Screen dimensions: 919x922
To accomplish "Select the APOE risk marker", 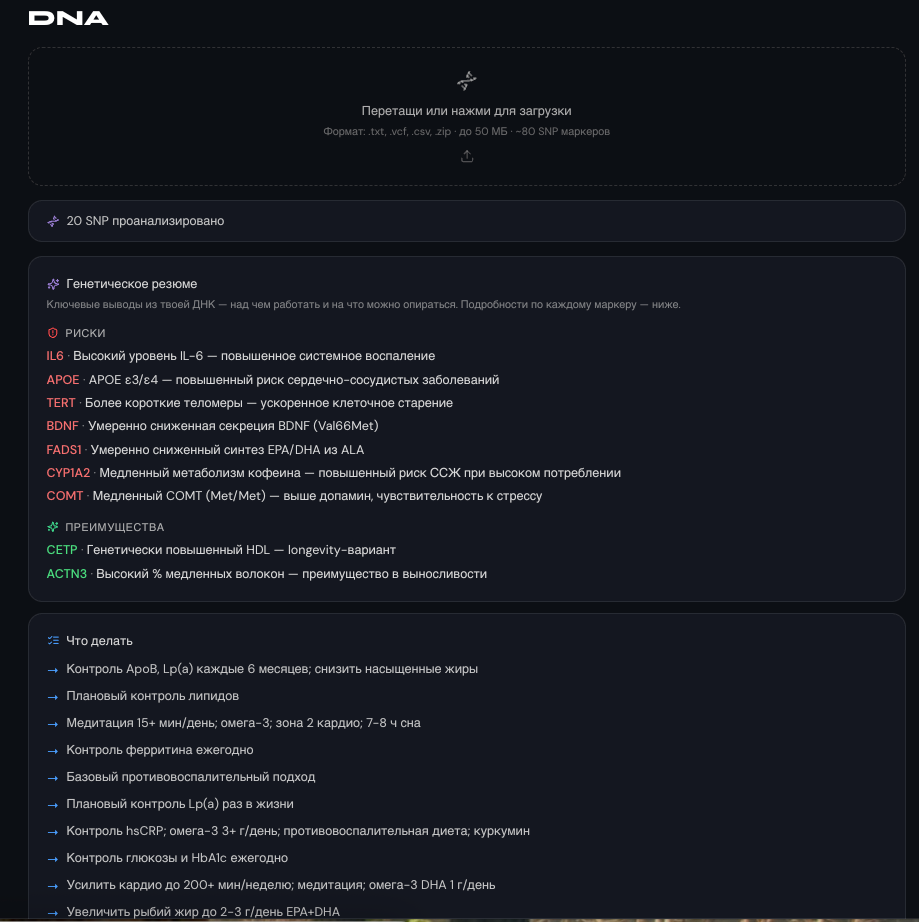I will tap(63, 380).
